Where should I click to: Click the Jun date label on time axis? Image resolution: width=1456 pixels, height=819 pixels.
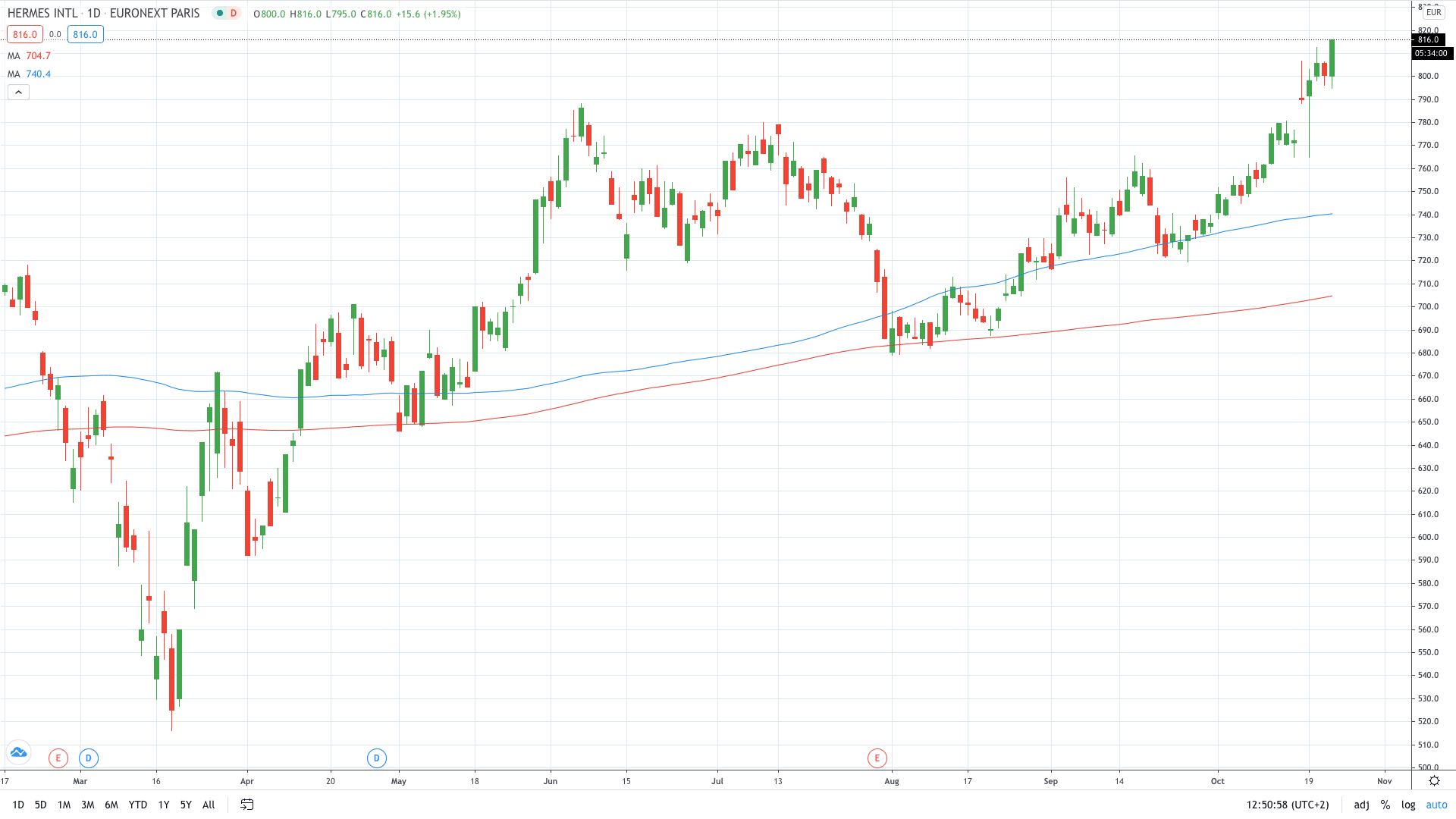coord(551,781)
